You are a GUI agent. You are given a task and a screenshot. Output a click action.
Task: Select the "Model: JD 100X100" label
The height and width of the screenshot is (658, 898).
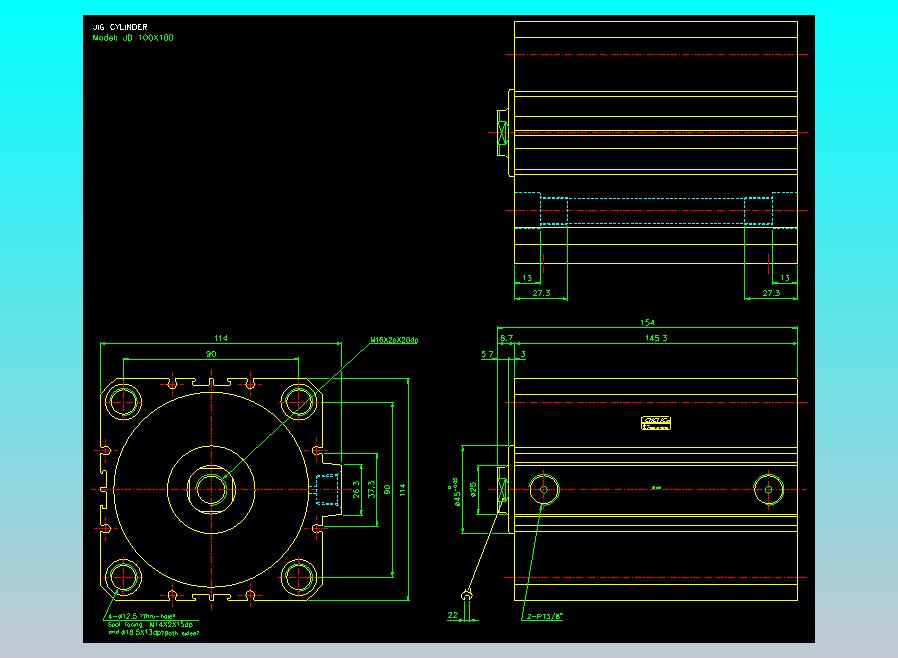133,38
